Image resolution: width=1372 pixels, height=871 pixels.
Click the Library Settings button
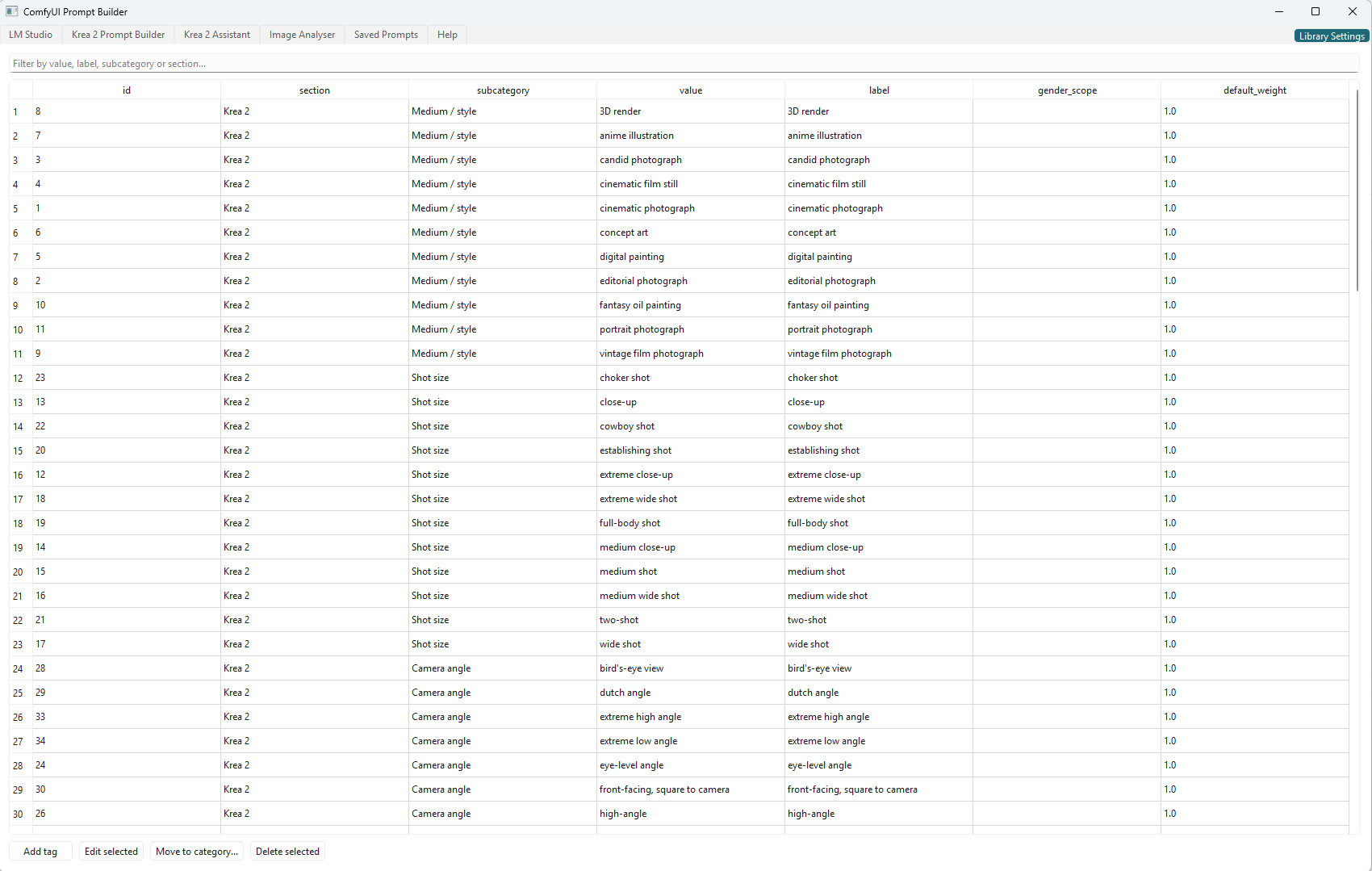pyautogui.click(x=1332, y=36)
